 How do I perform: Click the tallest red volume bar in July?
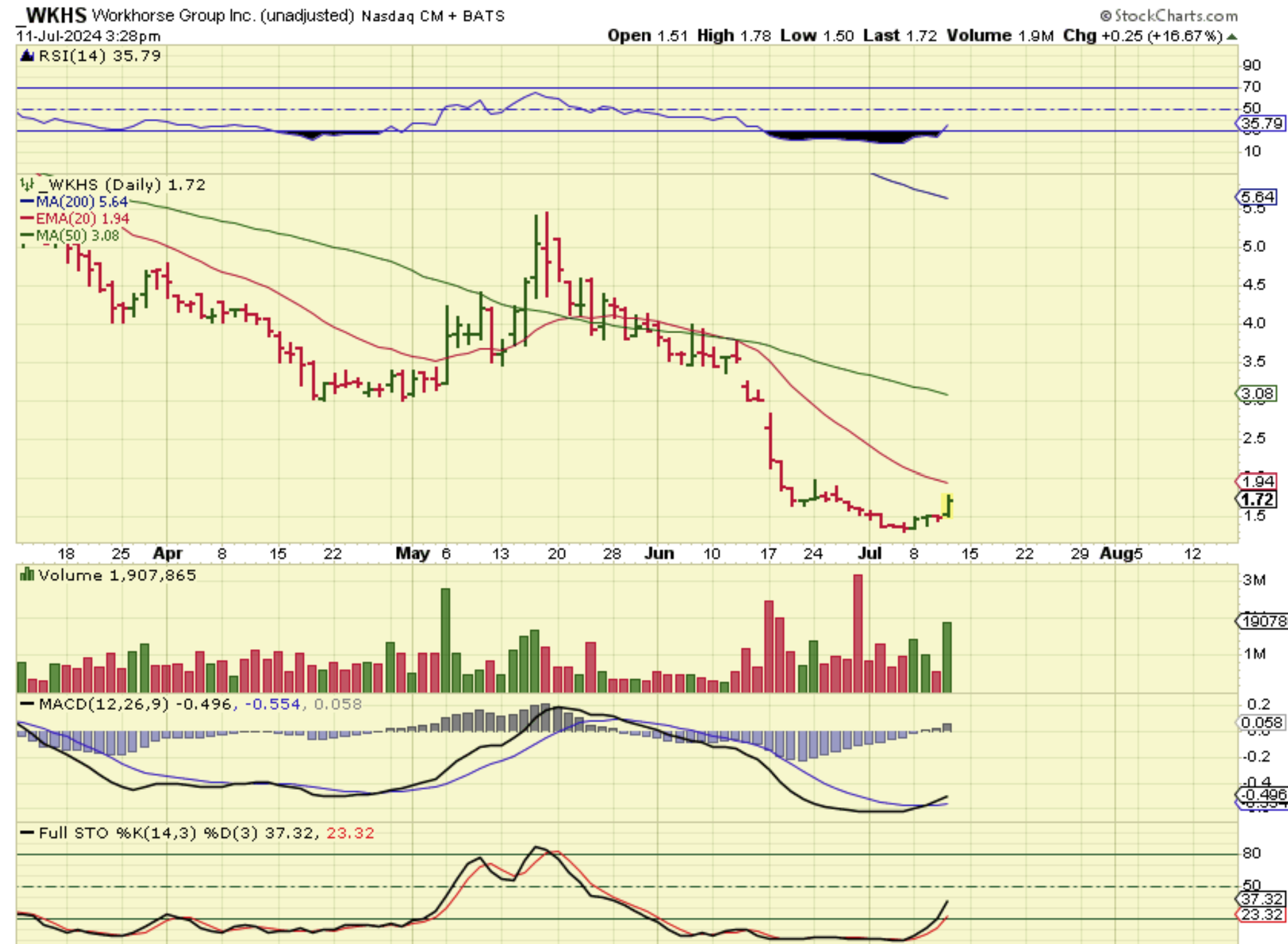pyautogui.click(x=858, y=633)
